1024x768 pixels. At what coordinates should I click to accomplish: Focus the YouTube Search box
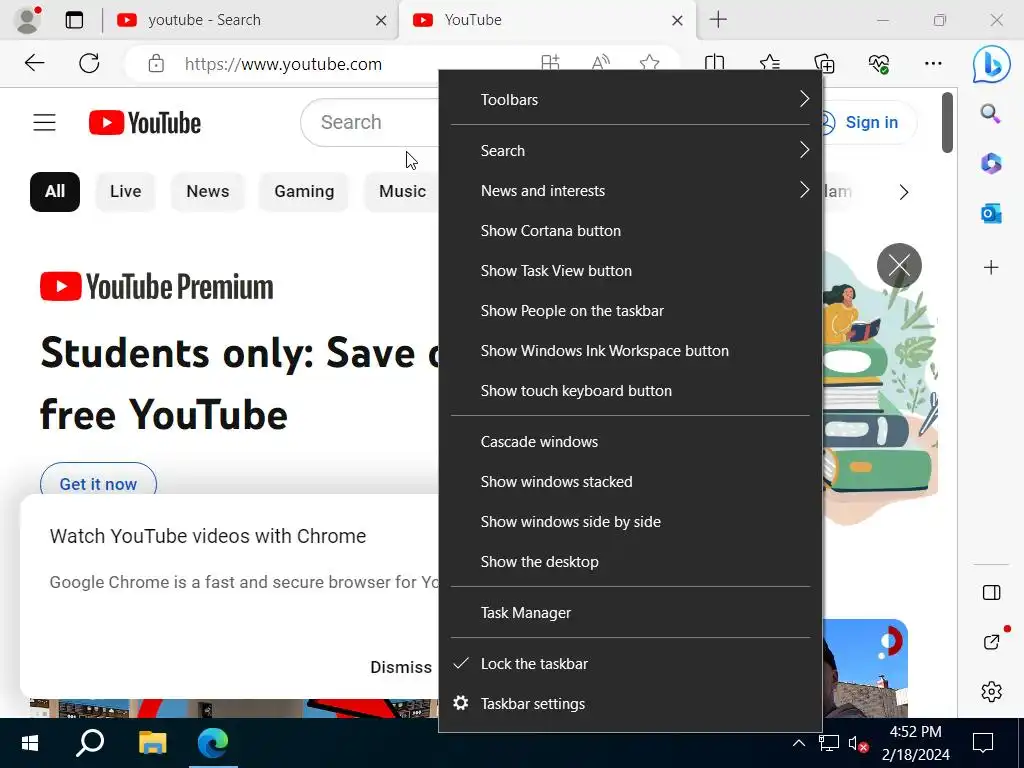point(370,122)
